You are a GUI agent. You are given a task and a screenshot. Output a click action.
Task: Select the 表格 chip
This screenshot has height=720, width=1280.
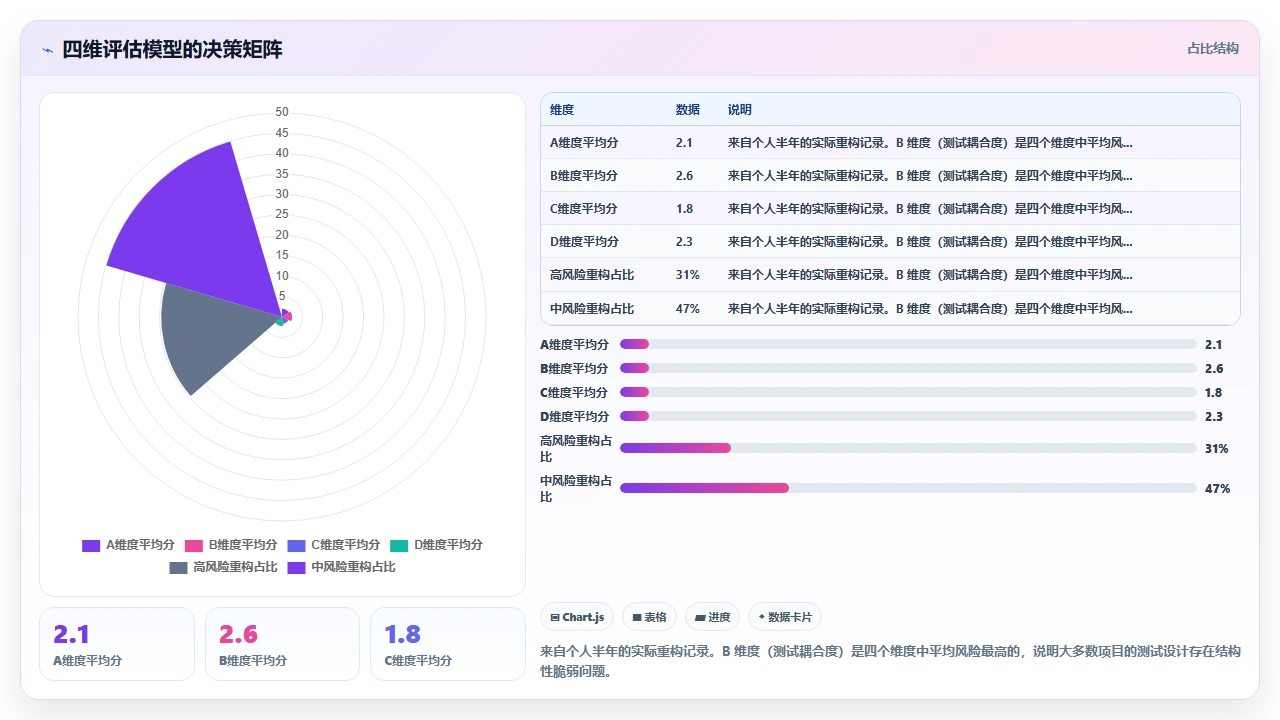[650, 617]
